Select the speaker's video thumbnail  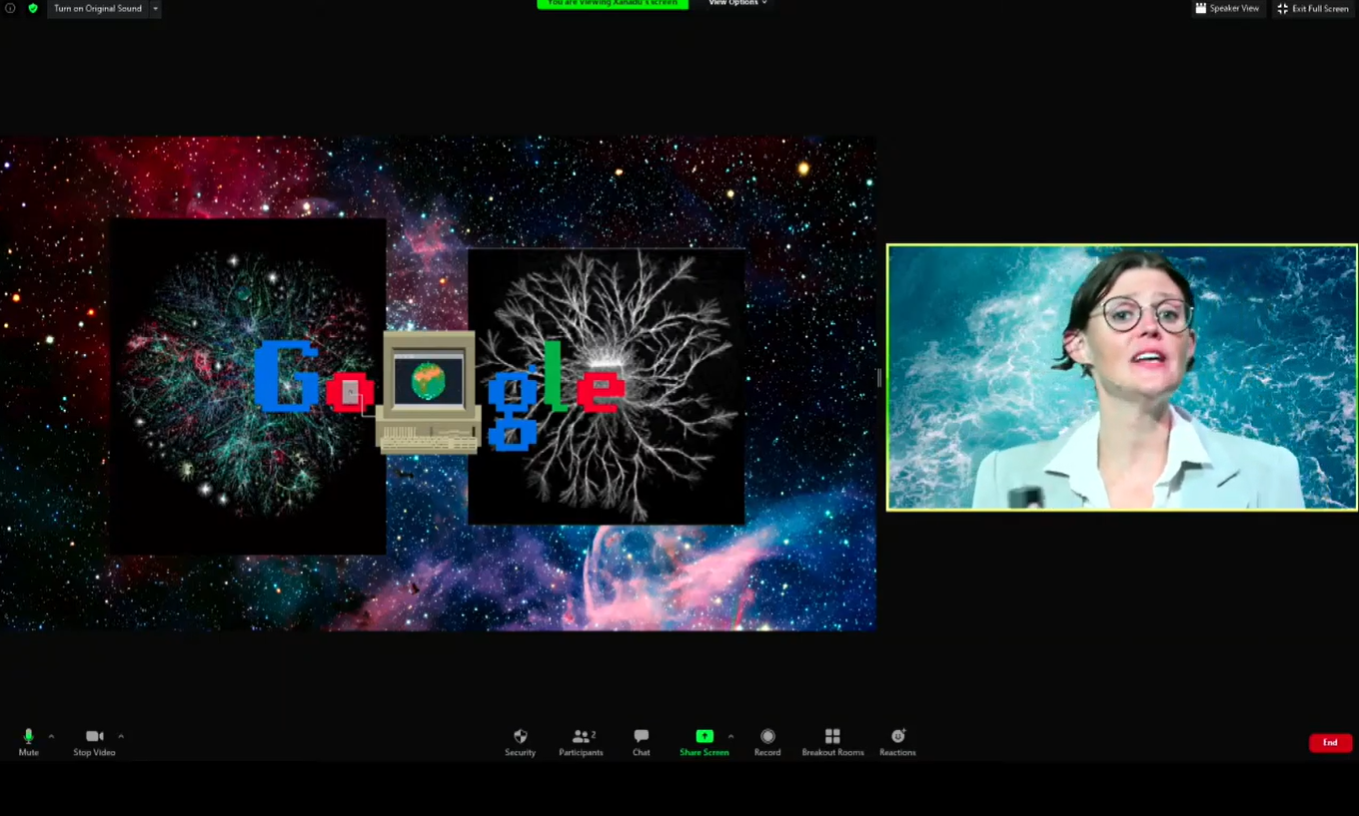point(1122,377)
